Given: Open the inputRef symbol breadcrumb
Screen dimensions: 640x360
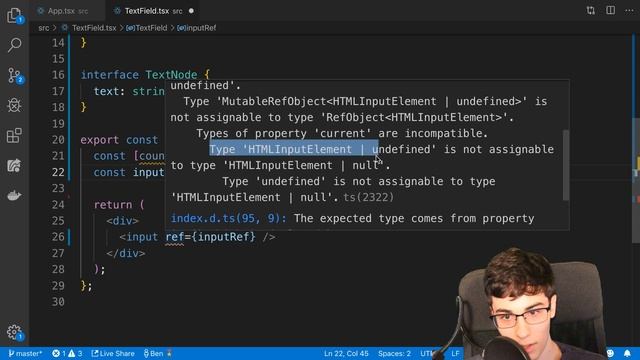Looking at the screenshot, I should (197, 28).
